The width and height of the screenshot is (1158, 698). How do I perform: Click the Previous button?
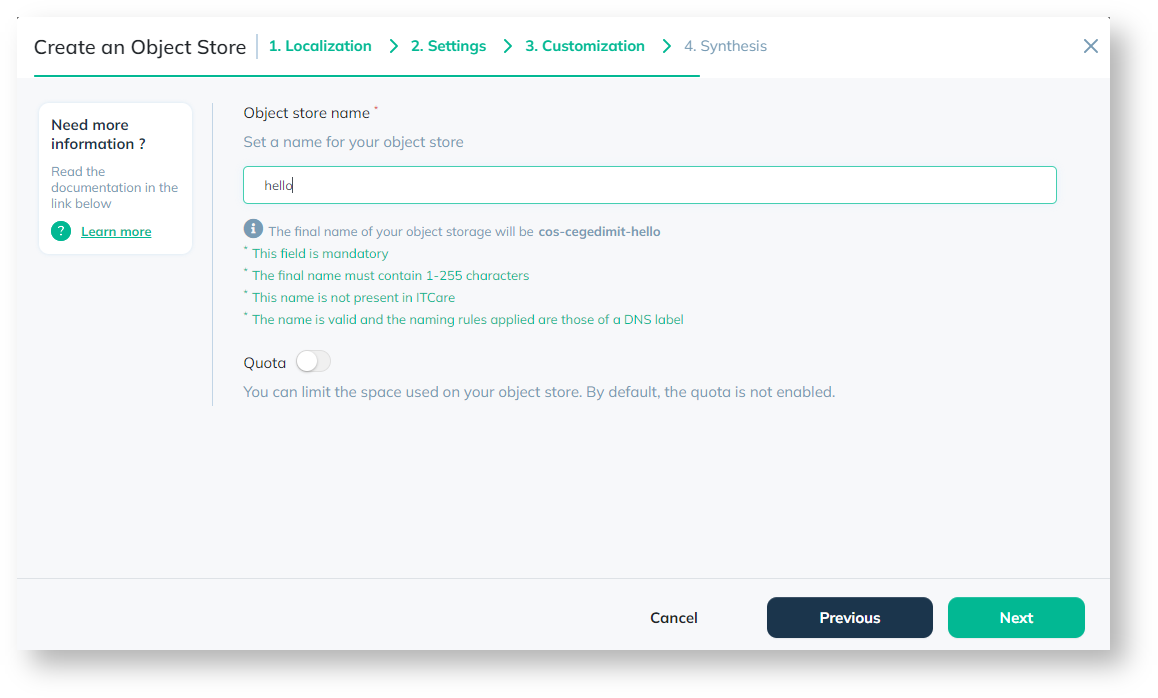(x=849, y=617)
